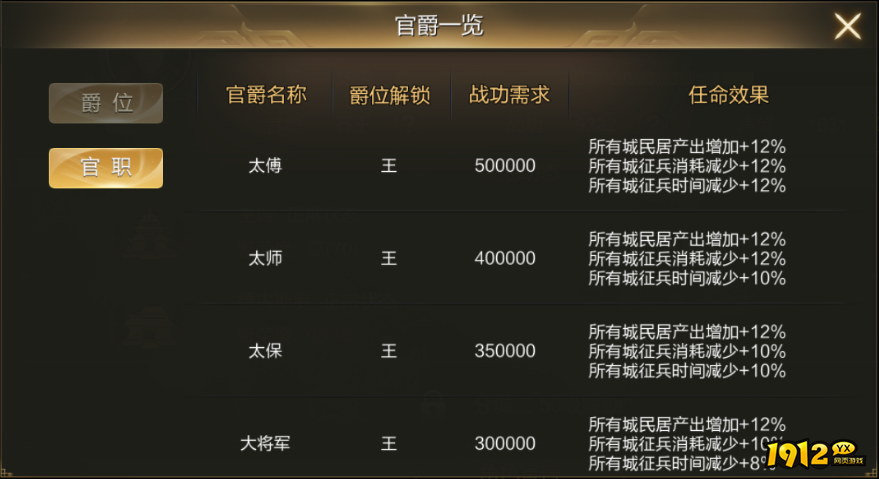
Task: Select the 太保 title row
Action: [265, 351]
